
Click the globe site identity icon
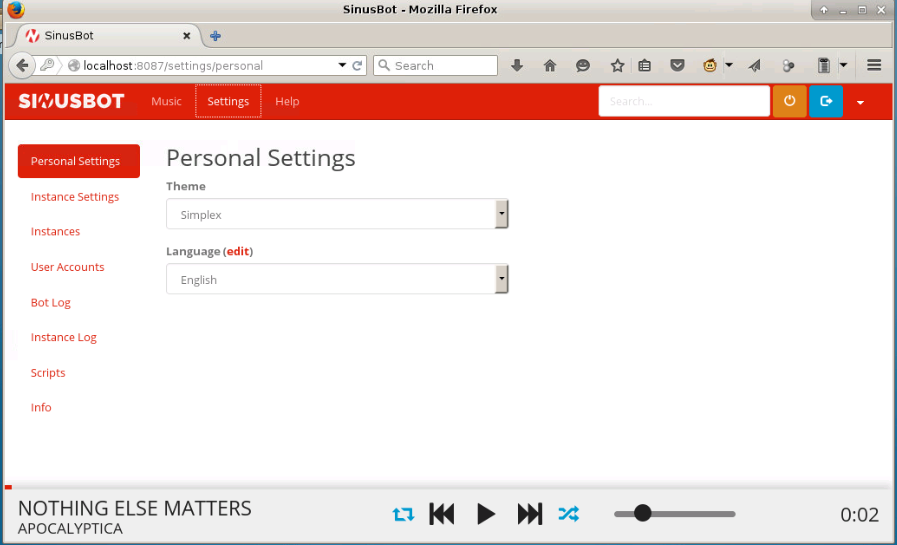(x=74, y=66)
